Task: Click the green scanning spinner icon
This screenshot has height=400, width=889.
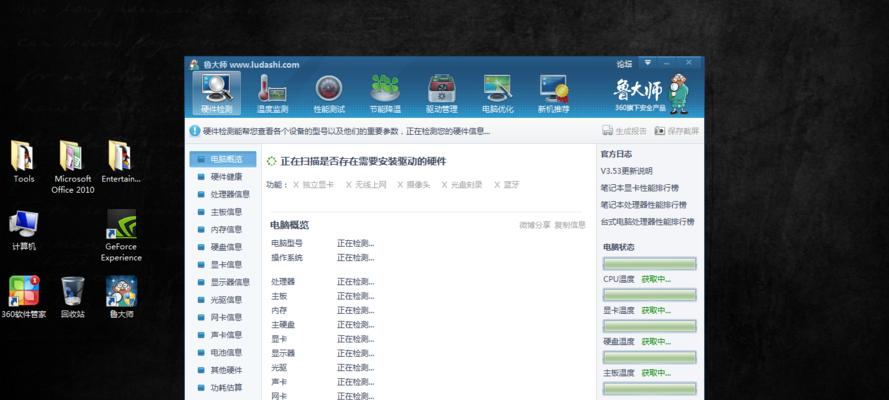Action: [x=272, y=161]
